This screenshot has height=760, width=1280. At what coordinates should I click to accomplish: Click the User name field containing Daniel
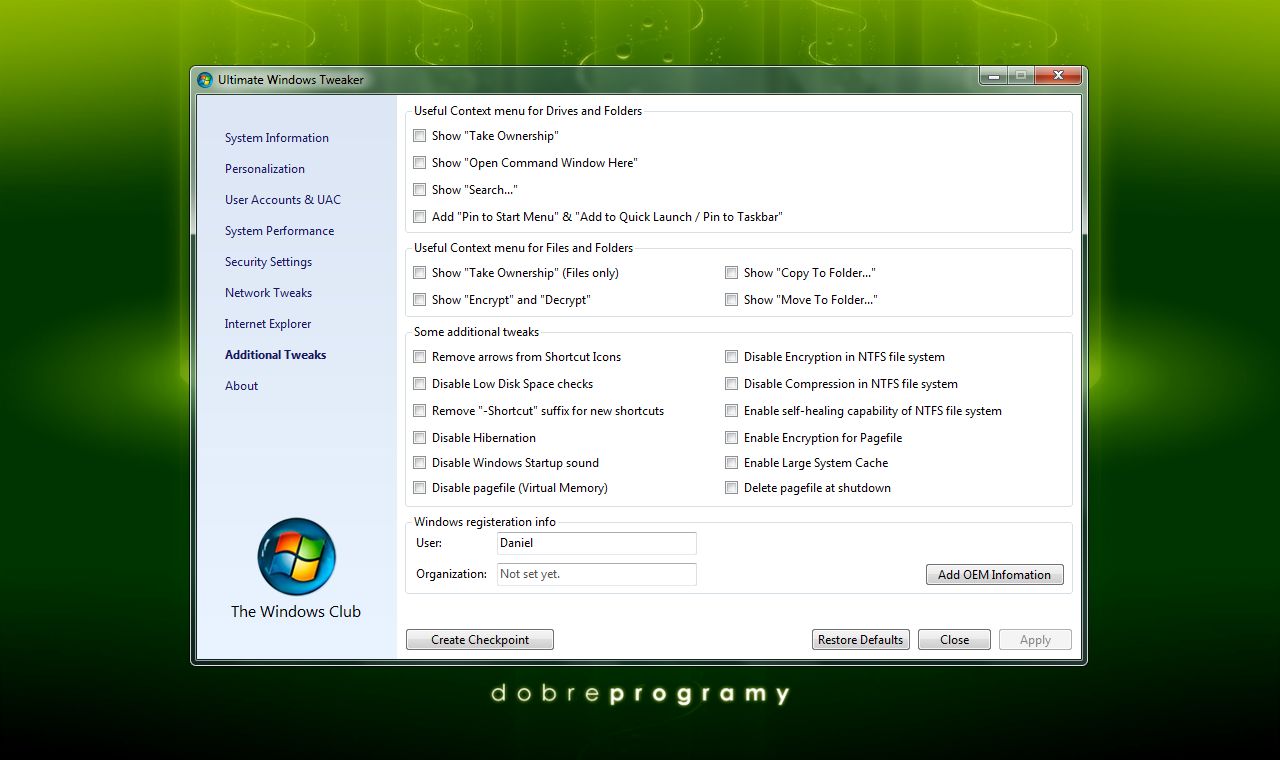tap(597, 543)
